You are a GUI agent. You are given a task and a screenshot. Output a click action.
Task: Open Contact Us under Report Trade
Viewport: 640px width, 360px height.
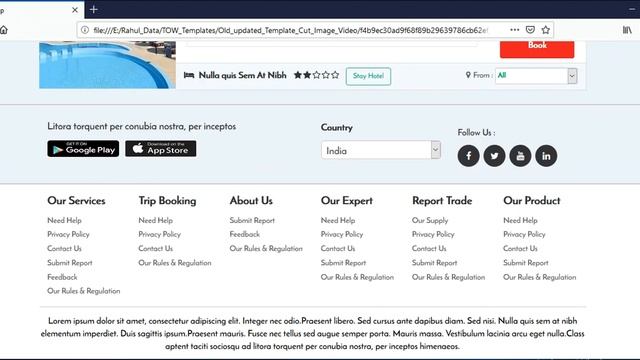coord(429,248)
